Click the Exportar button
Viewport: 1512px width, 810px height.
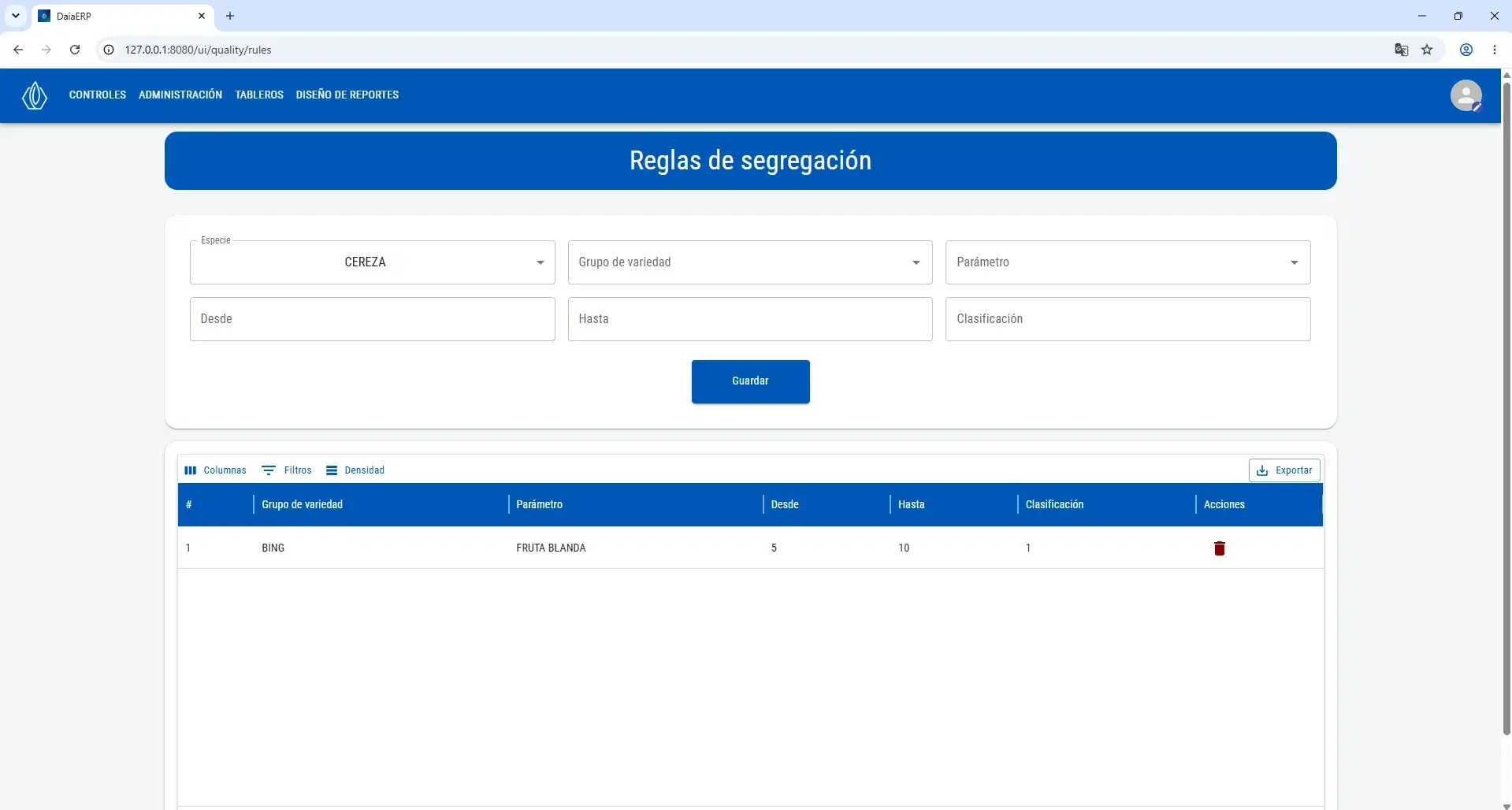pos(1284,470)
